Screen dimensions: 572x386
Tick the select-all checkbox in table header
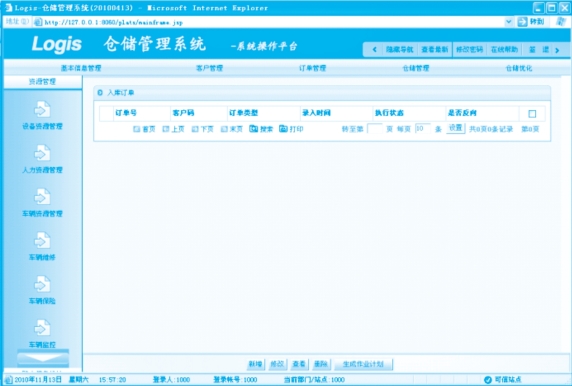pos(532,114)
